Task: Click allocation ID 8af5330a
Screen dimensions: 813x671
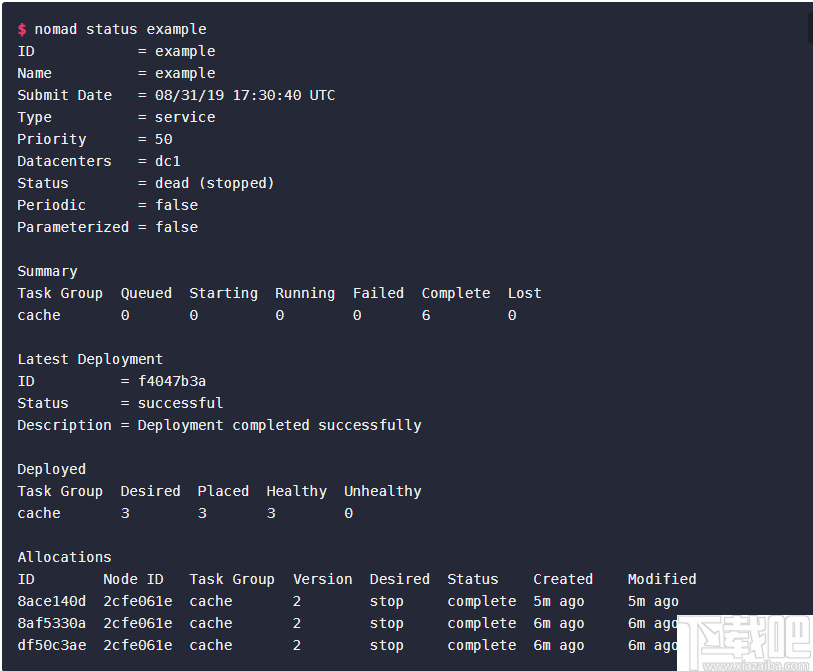Action: [x=51, y=623]
